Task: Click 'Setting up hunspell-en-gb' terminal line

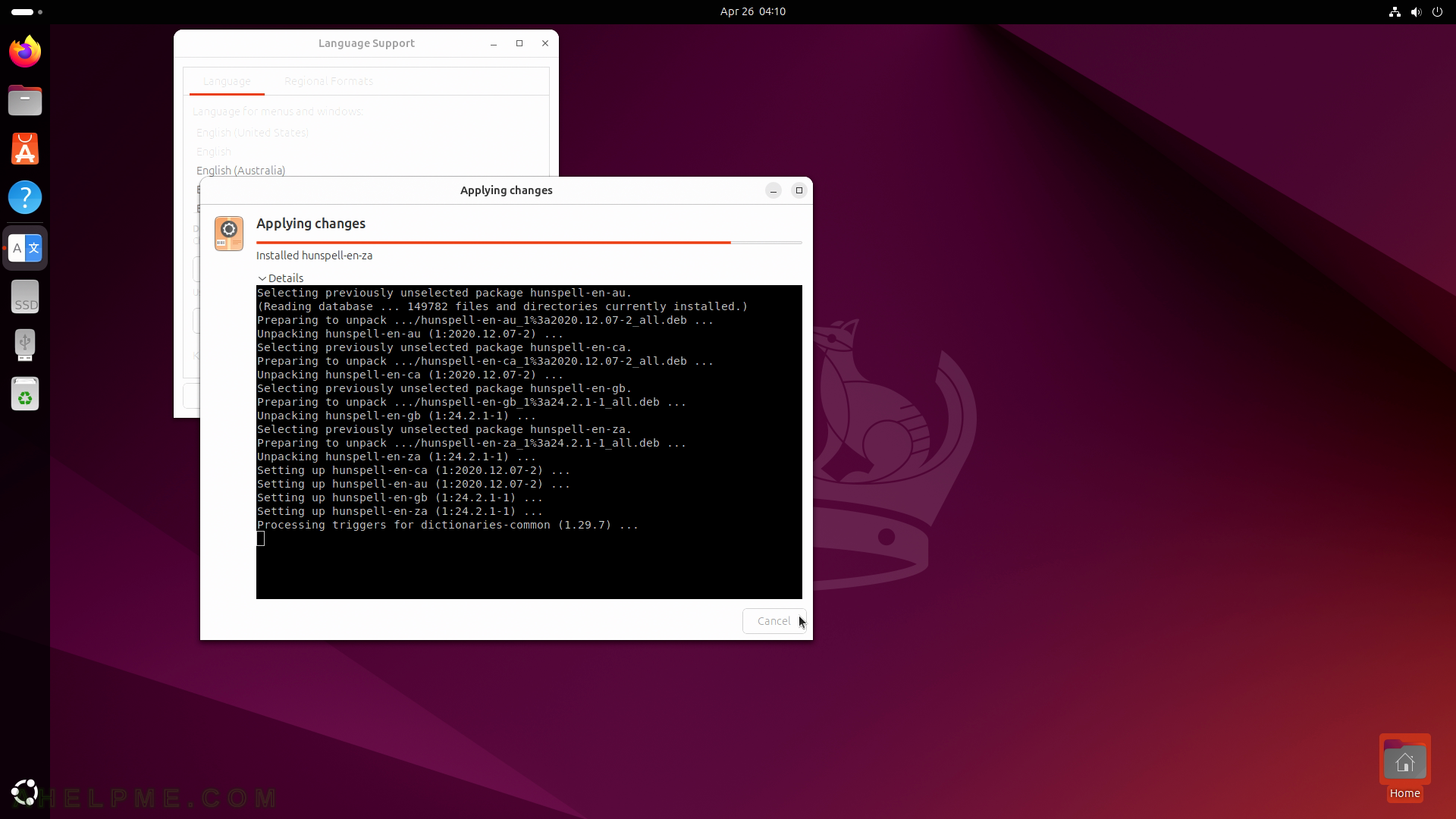Action: click(x=400, y=497)
